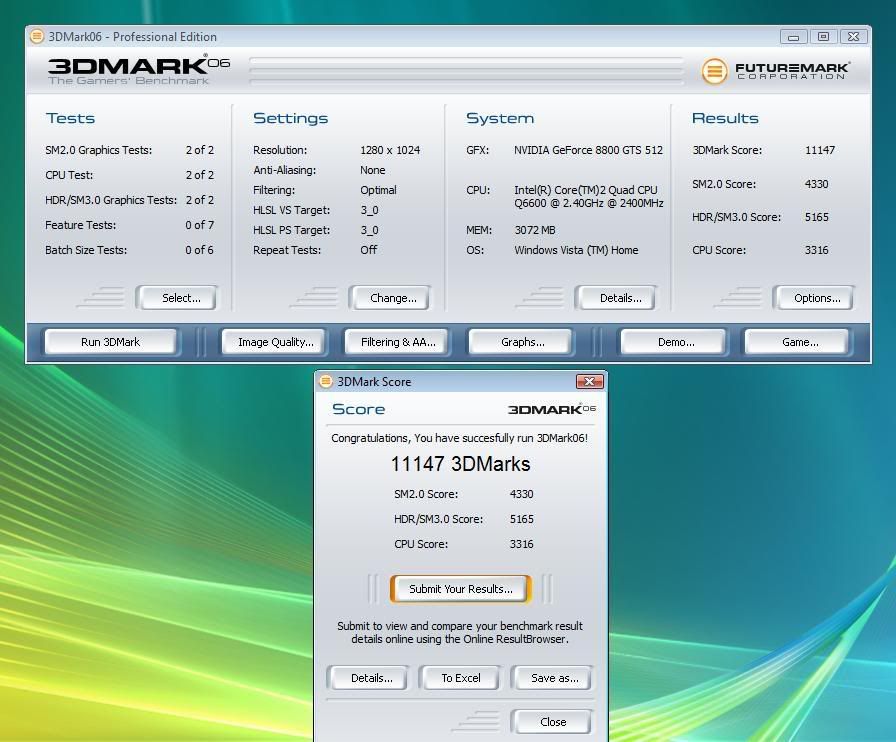
Task: Click the 3DMark06 logo in main header
Action: click(x=139, y=70)
